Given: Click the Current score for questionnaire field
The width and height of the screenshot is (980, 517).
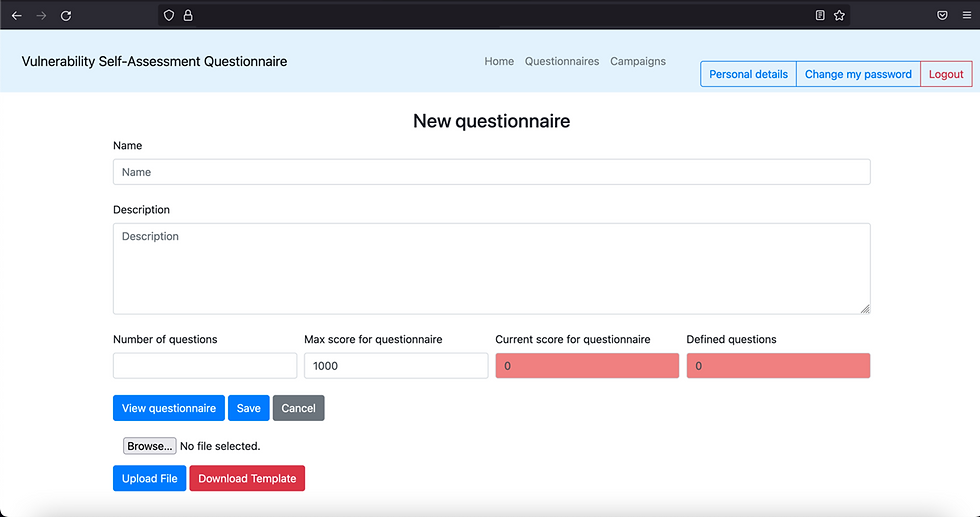Looking at the screenshot, I should 587,366.
